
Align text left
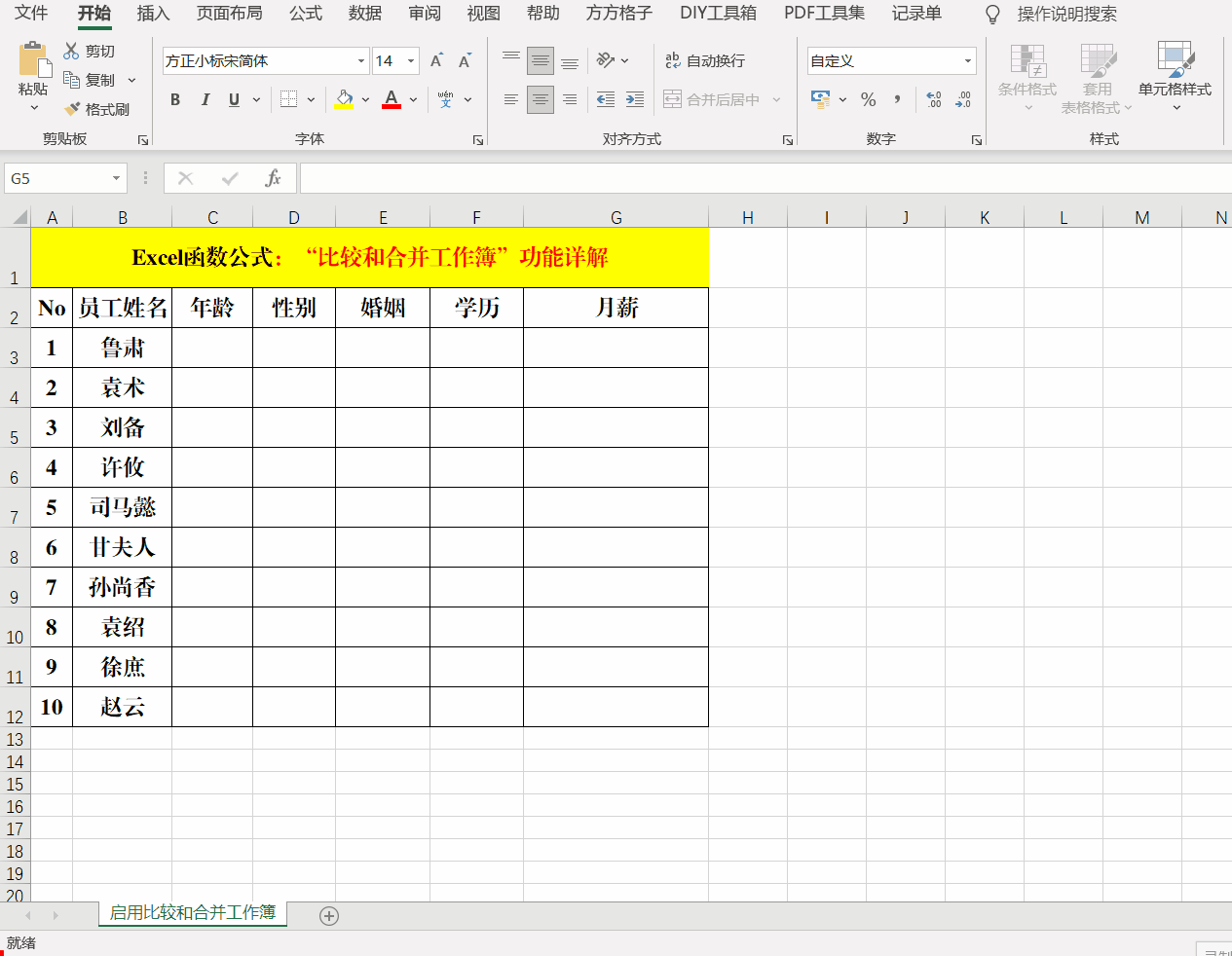point(511,99)
